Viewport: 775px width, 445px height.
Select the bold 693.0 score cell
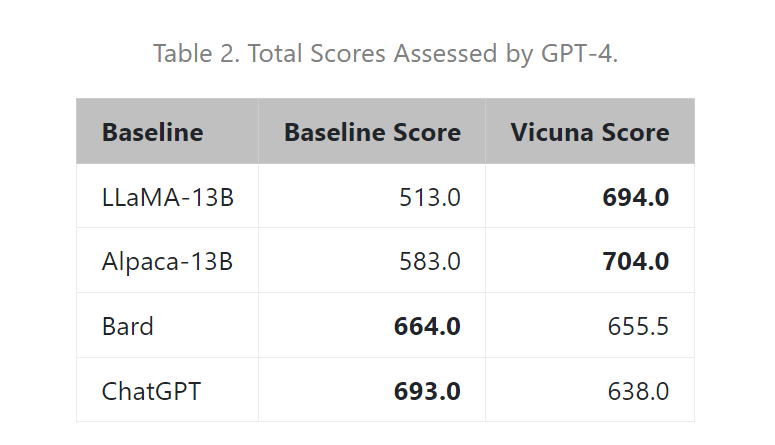pyautogui.click(x=427, y=391)
